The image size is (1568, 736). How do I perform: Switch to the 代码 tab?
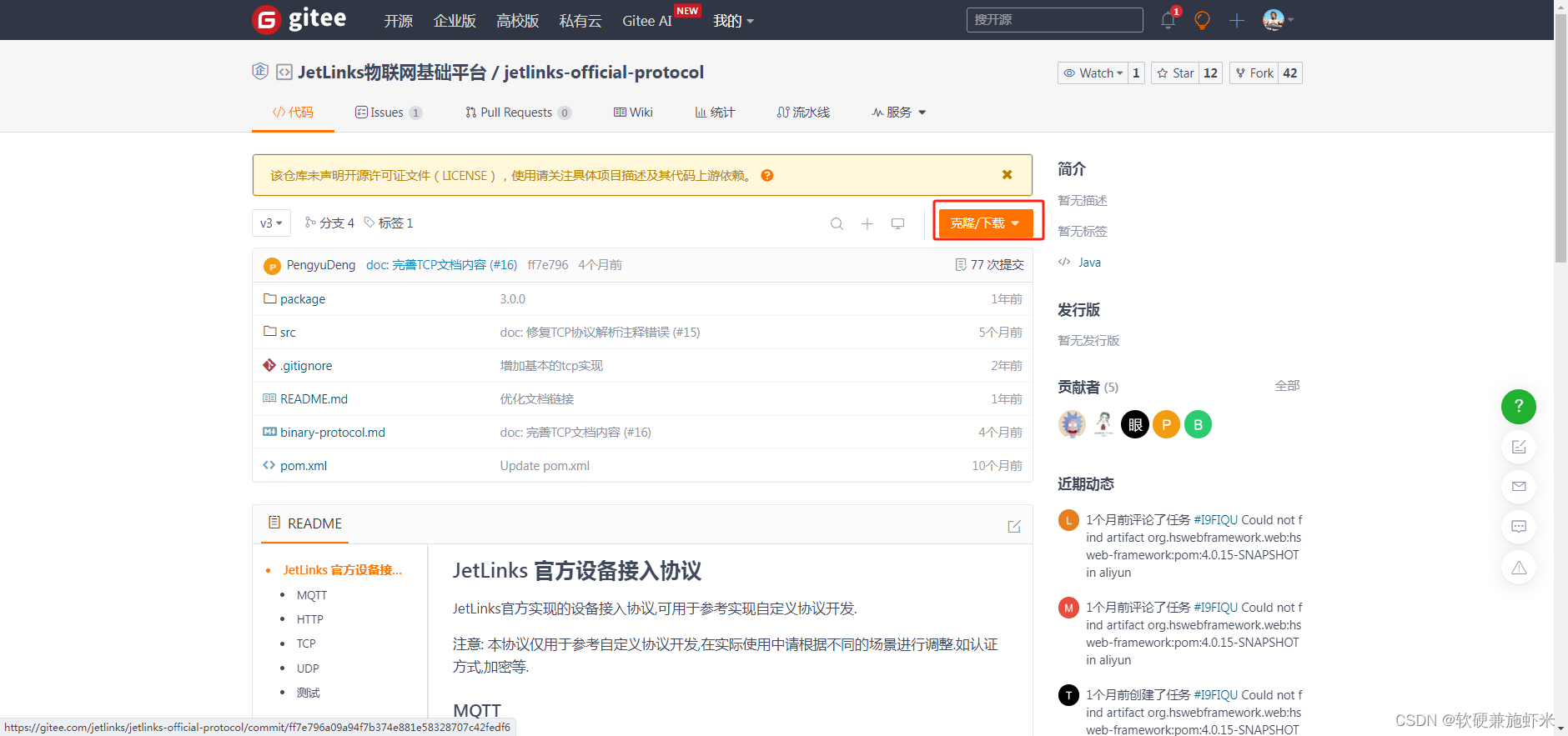click(x=293, y=113)
